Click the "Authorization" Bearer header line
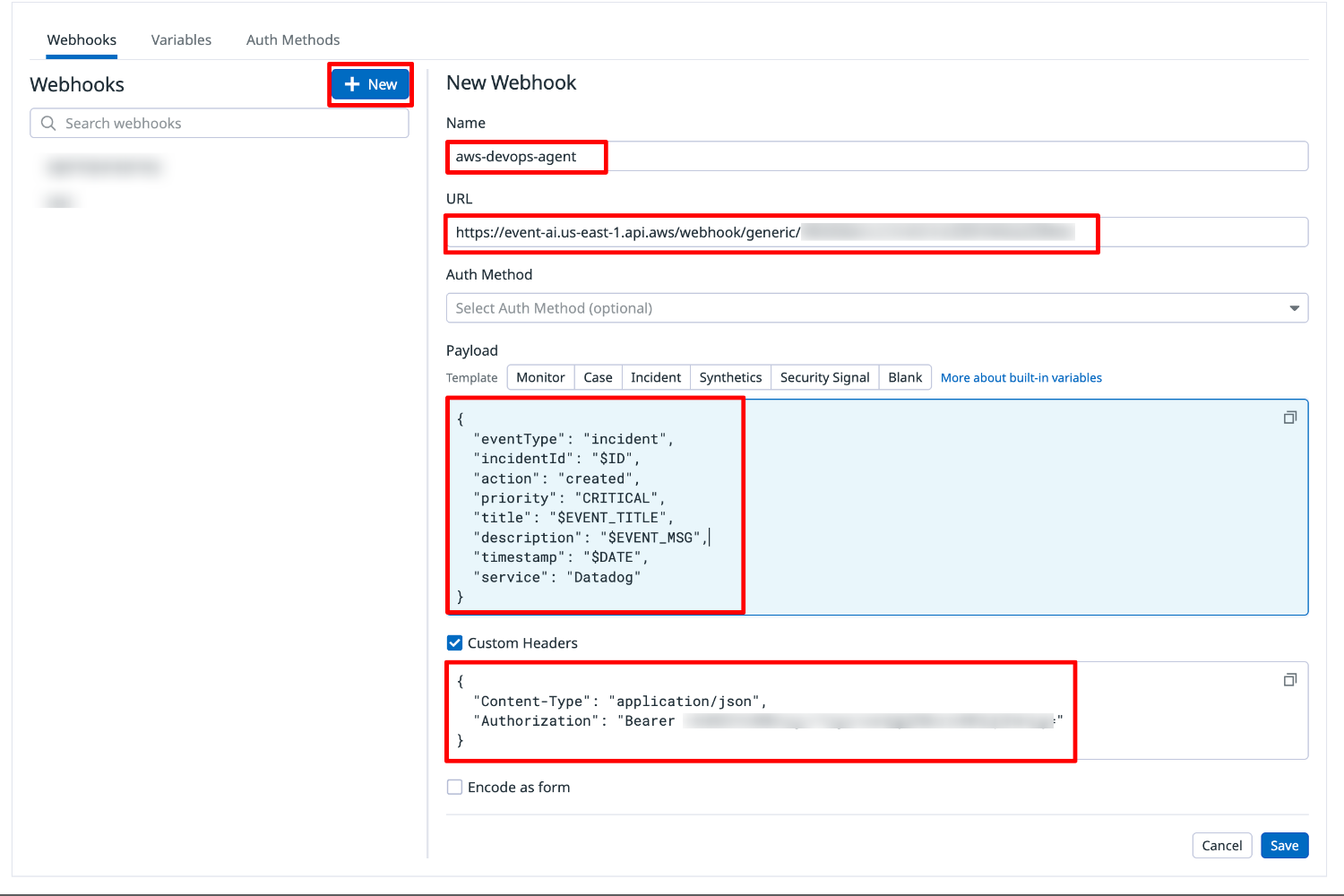 click(769, 721)
